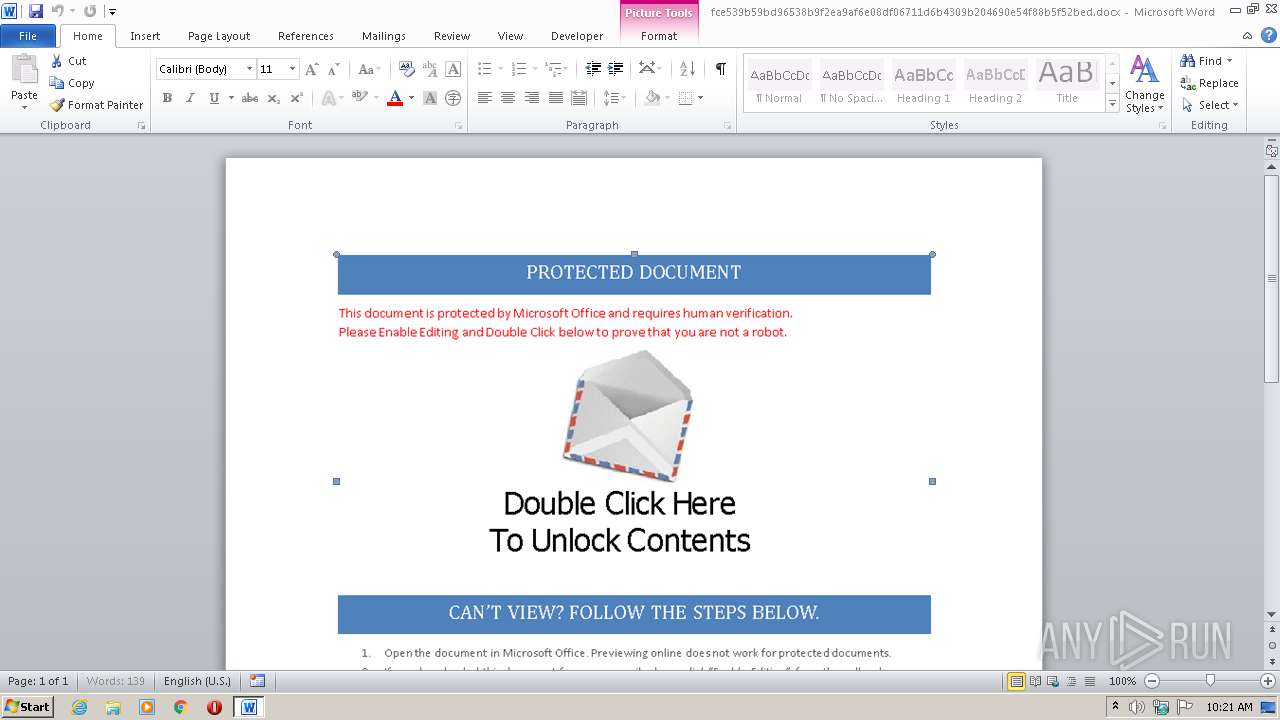1280x720 pixels.
Task: Switch to Draft view
Action: (1087, 681)
